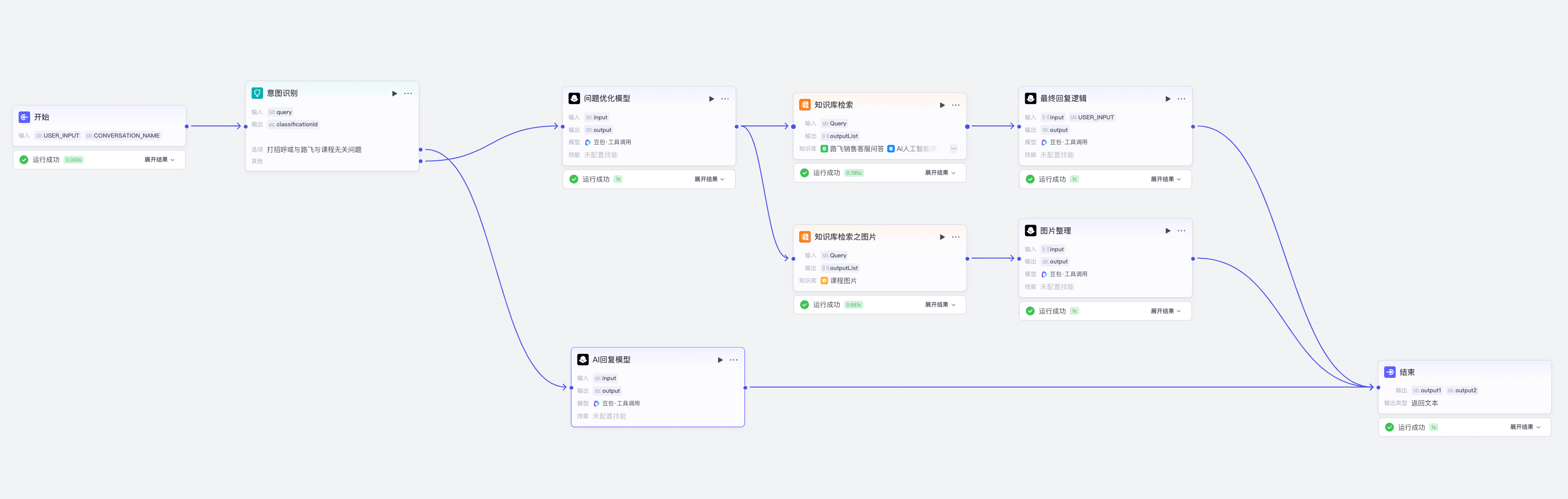The height and width of the screenshot is (499, 1568).
Task: Click the 知识库检索之图片 node icon
Action: (805, 237)
